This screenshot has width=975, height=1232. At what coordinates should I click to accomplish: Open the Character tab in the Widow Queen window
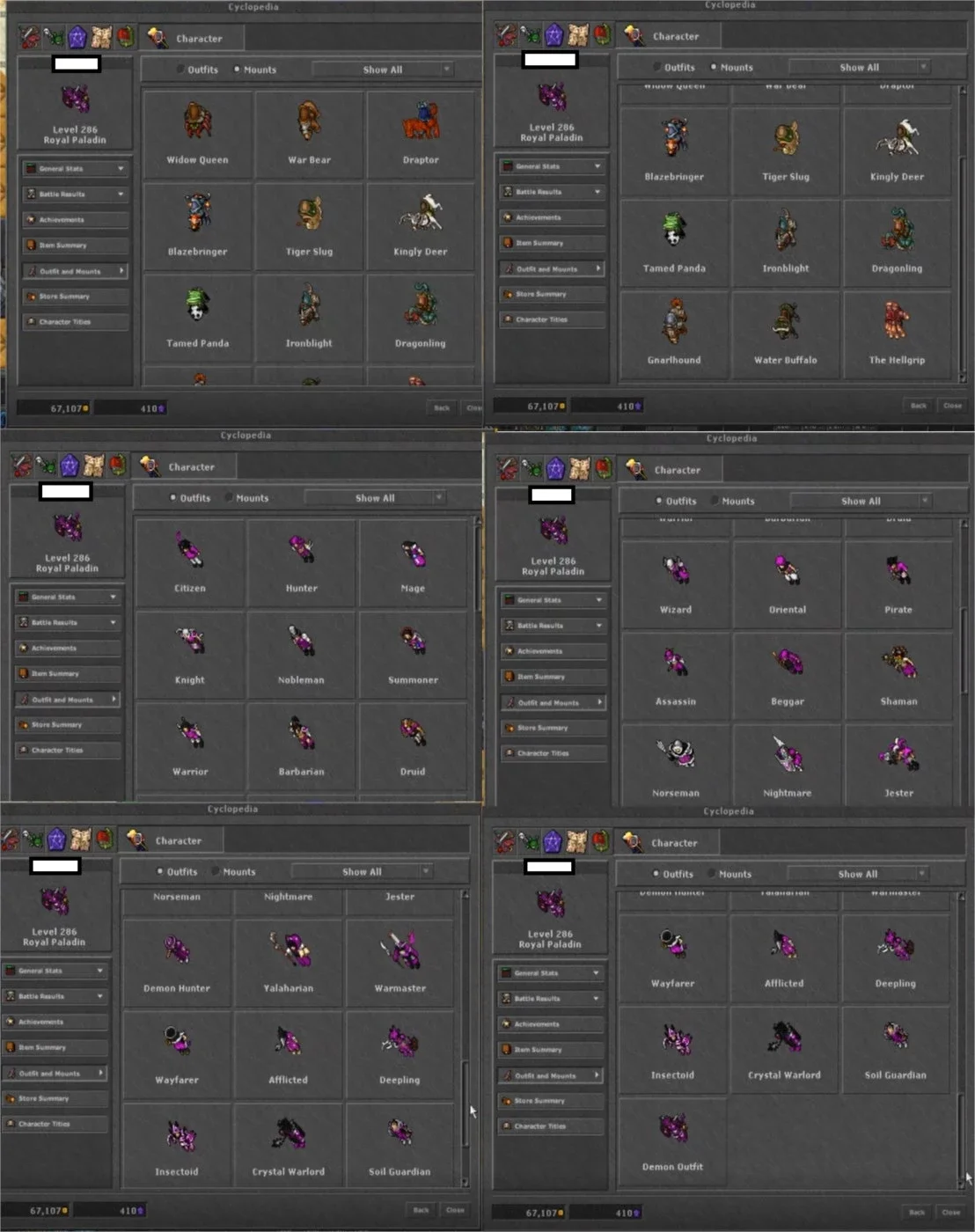[x=194, y=38]
